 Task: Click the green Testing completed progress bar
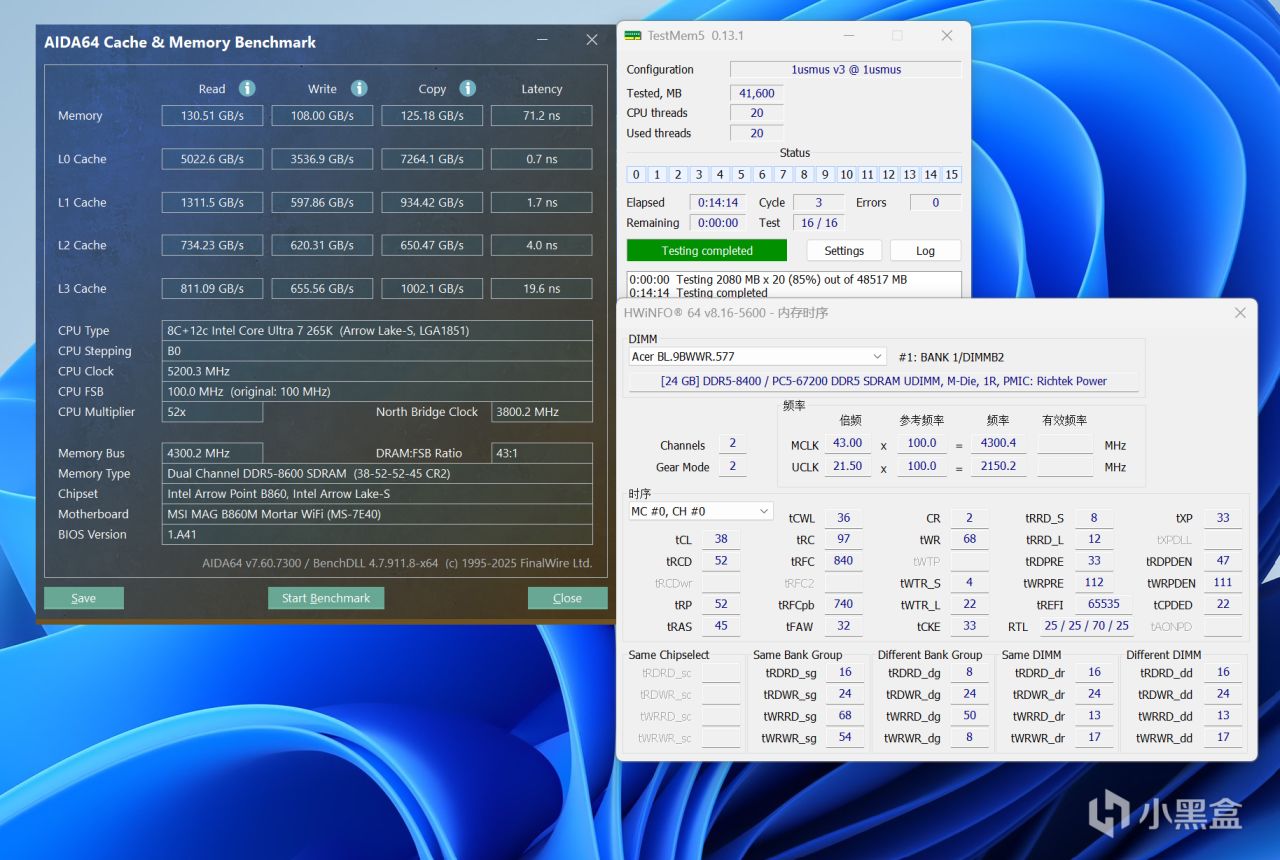[x=706, y=251]
